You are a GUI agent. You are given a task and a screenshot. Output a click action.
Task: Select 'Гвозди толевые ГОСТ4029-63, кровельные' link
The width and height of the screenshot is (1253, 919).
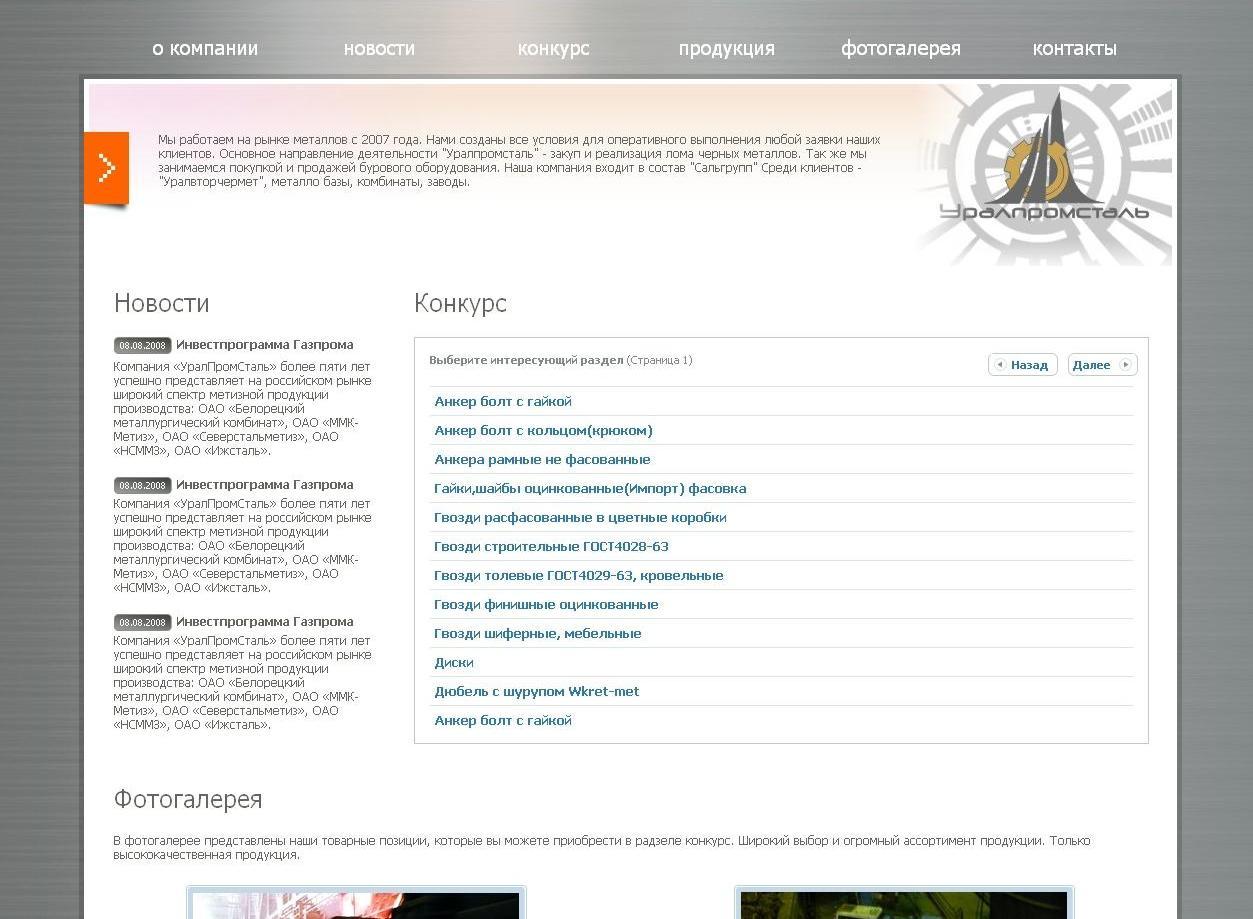tap(579, 576)
